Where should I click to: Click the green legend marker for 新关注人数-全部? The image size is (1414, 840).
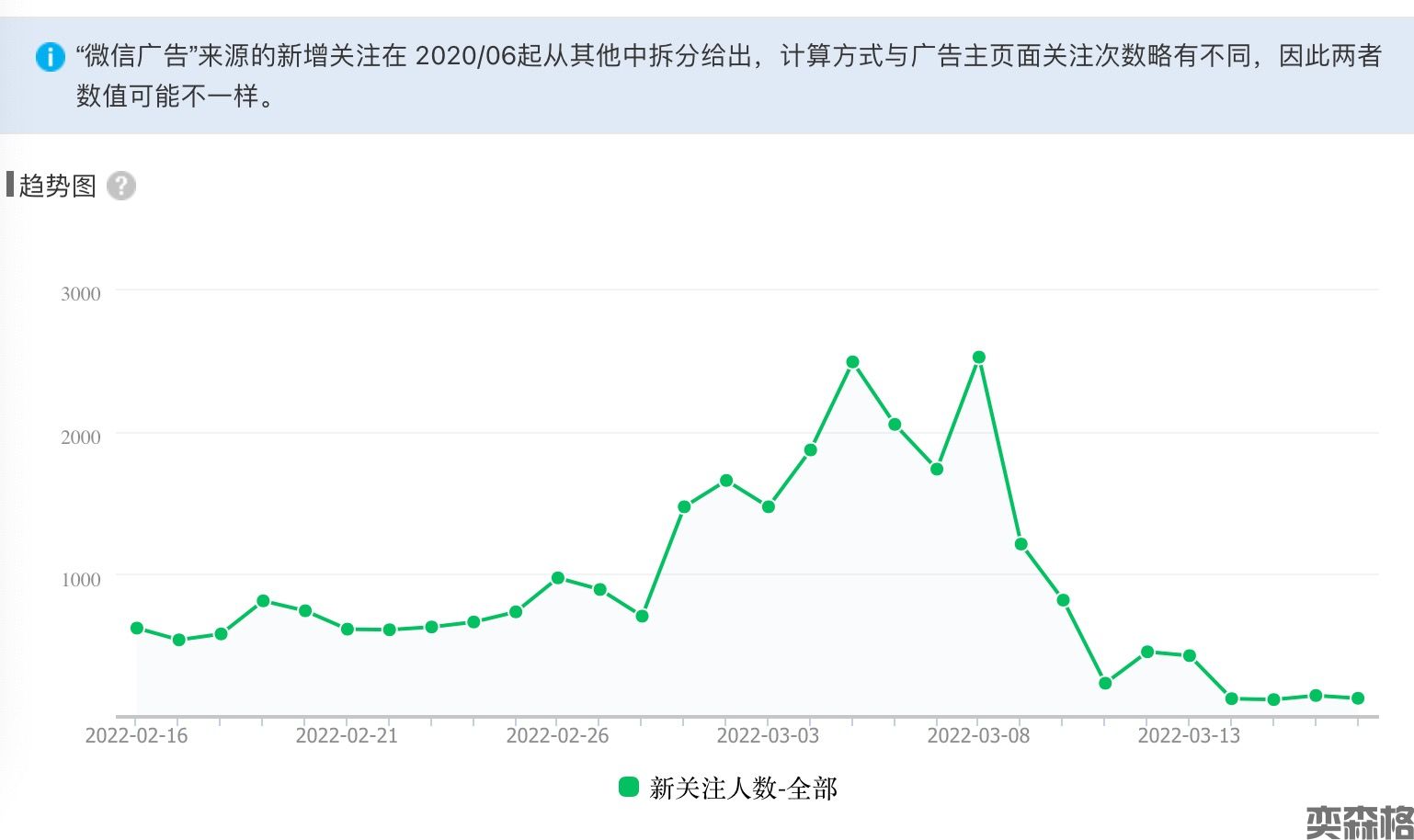(x=629, y=787)
